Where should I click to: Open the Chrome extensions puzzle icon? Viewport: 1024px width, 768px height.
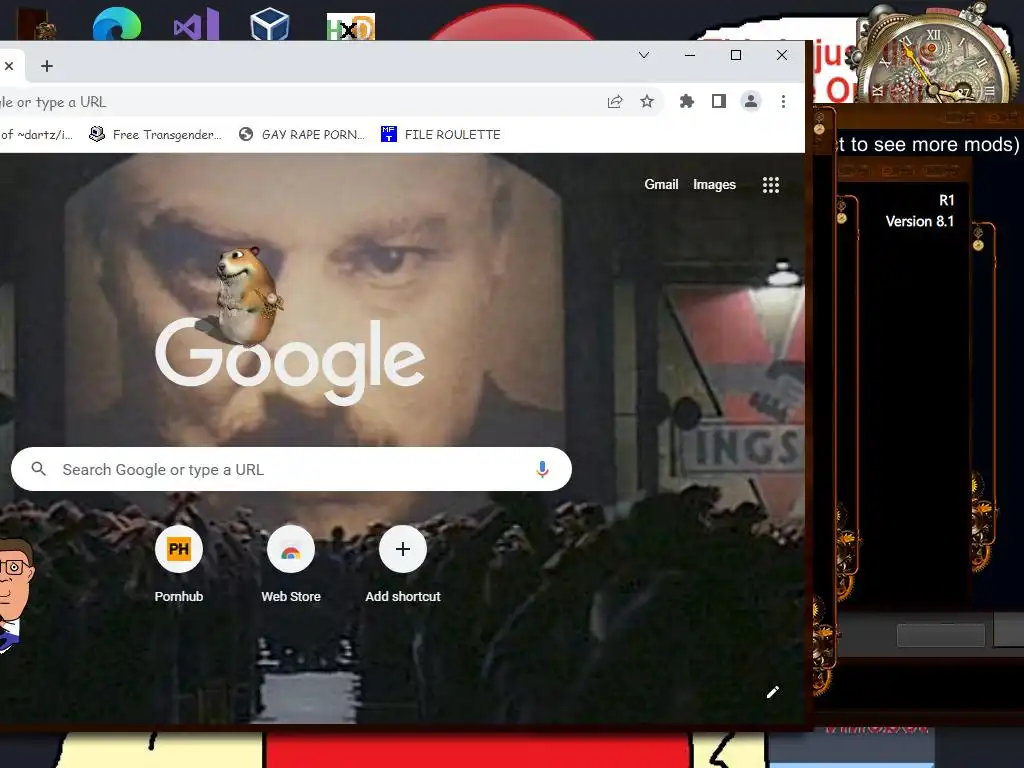click(686, 101)
